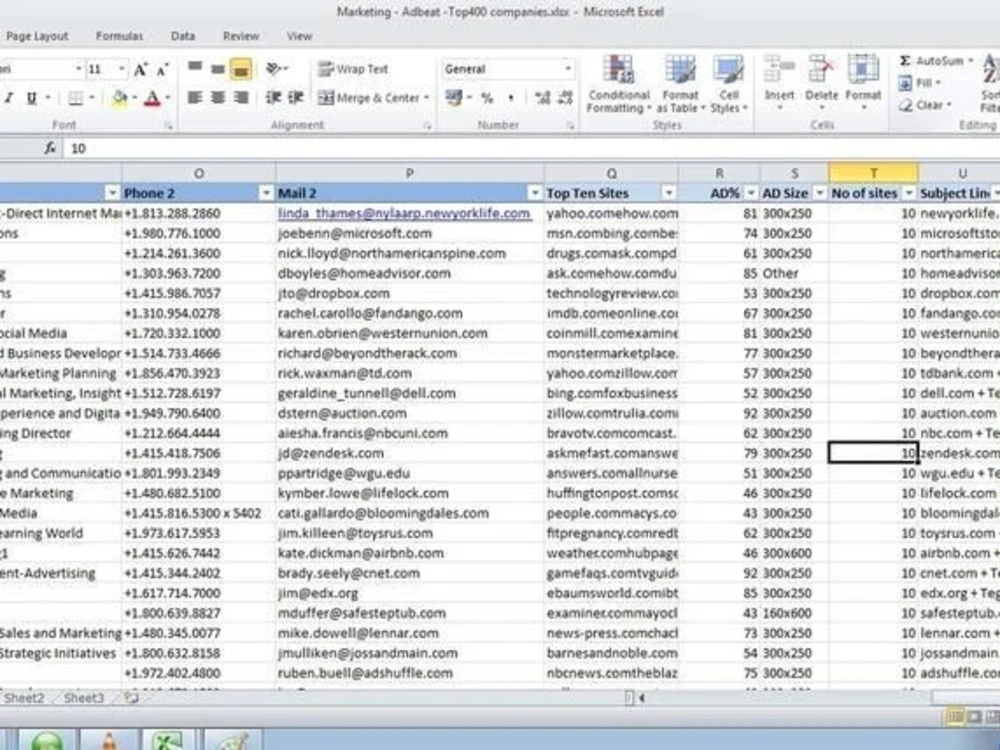This screenshot has height=750, width=1000.
Task: Click Insert cells button
Action: (x=779, y=82)
